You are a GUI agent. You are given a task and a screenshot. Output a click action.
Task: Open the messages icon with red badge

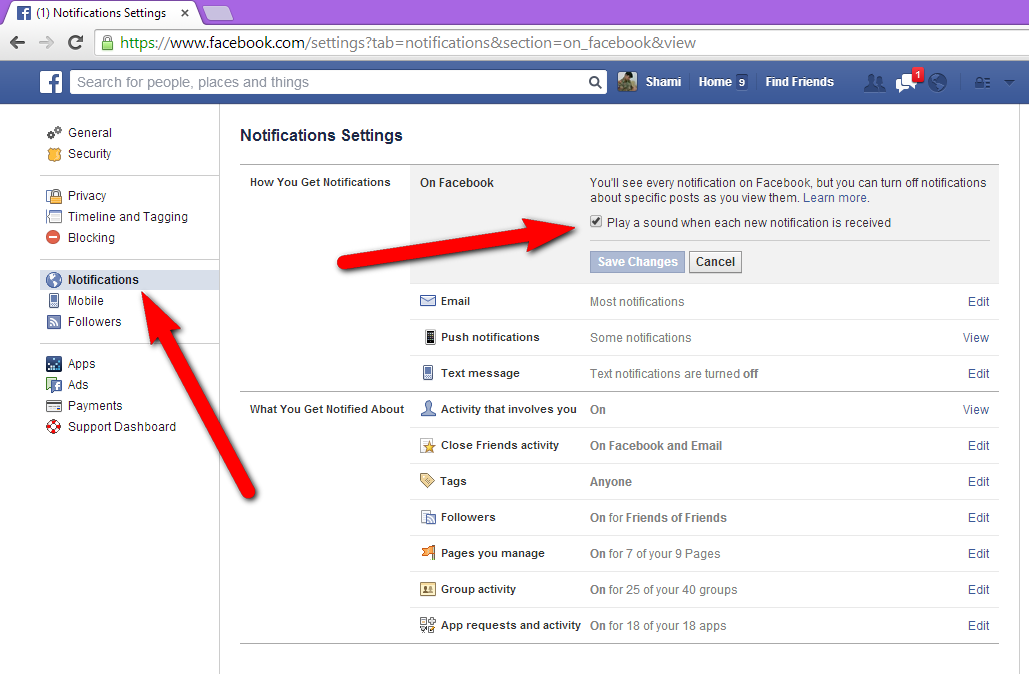click(908, 82)
